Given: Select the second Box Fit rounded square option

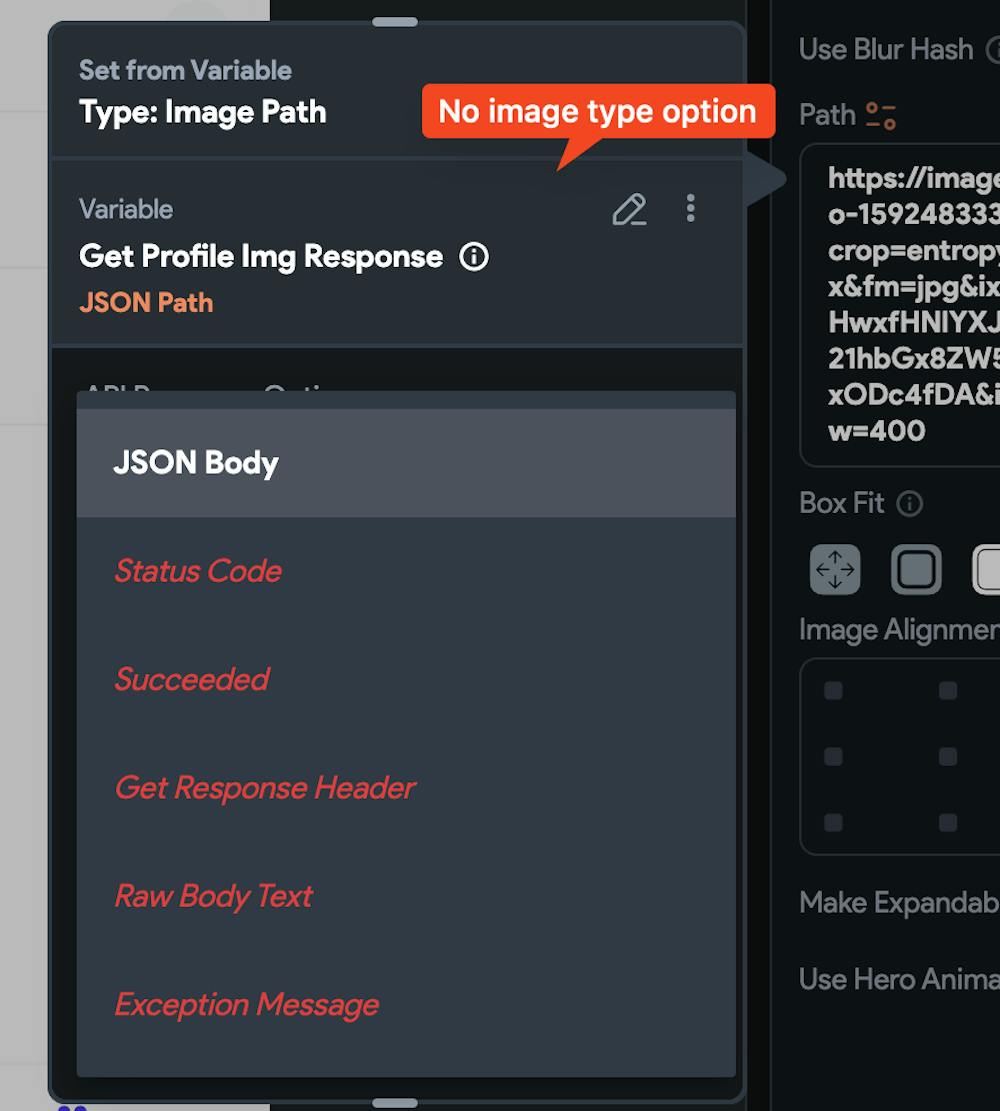Looking at the screenshot, I should (916, 569).
